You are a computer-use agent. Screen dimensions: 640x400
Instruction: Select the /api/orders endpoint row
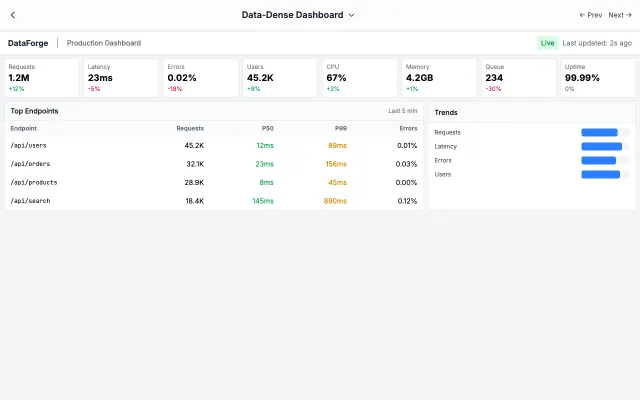(x=214, y=164)
